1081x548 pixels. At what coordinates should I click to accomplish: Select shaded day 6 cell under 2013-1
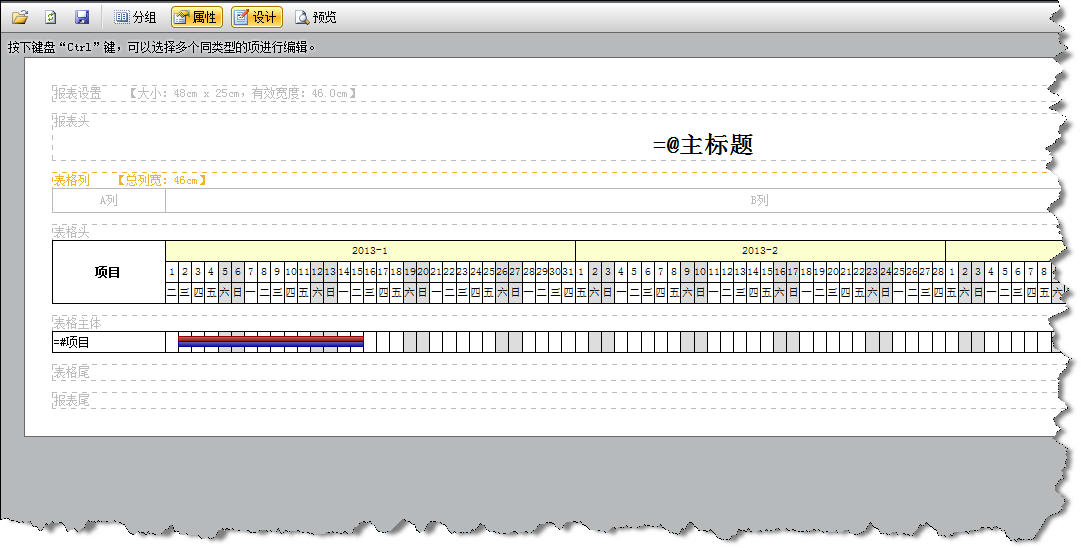(238, 272)
